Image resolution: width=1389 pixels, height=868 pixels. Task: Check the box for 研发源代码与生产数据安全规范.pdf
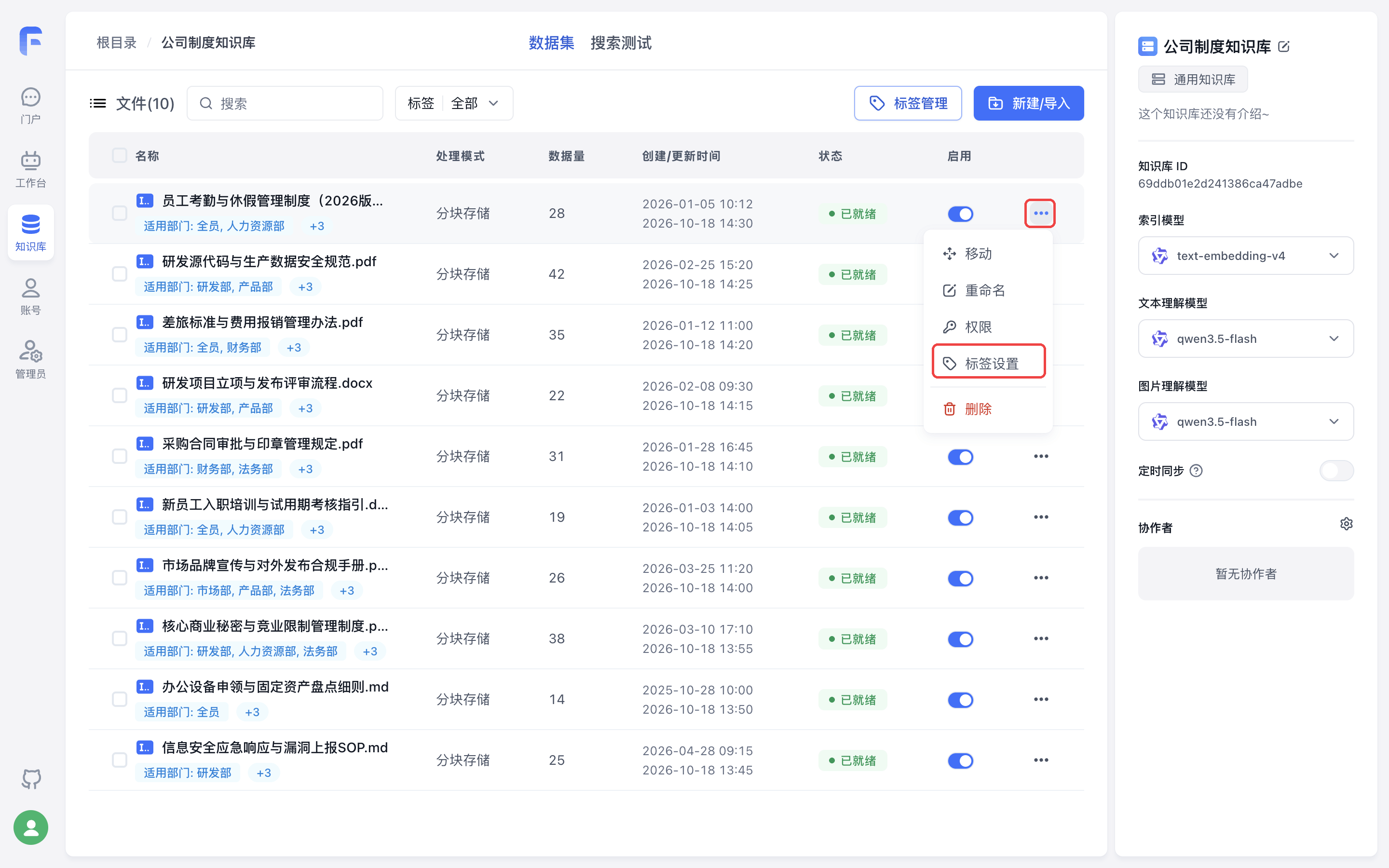coord(120,274)
